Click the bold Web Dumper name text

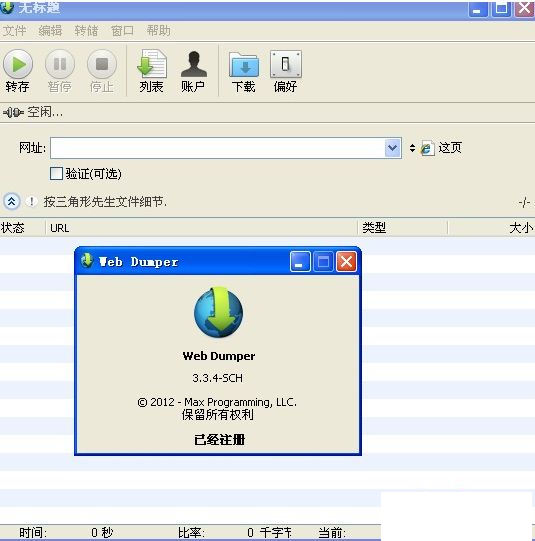pyautogui.click(x=219, y=356)
